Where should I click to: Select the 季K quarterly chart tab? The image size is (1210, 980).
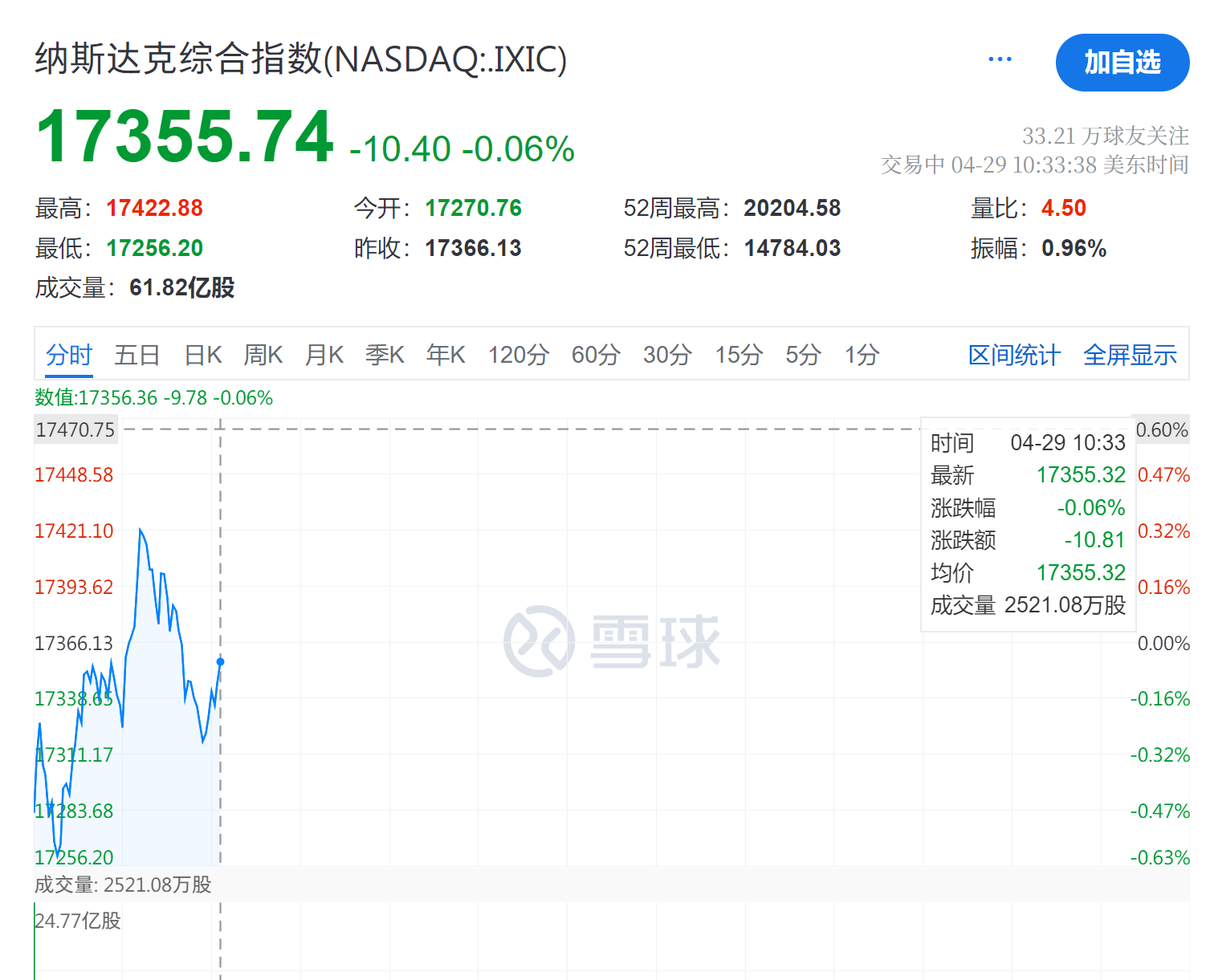click(x=385, y=355)
